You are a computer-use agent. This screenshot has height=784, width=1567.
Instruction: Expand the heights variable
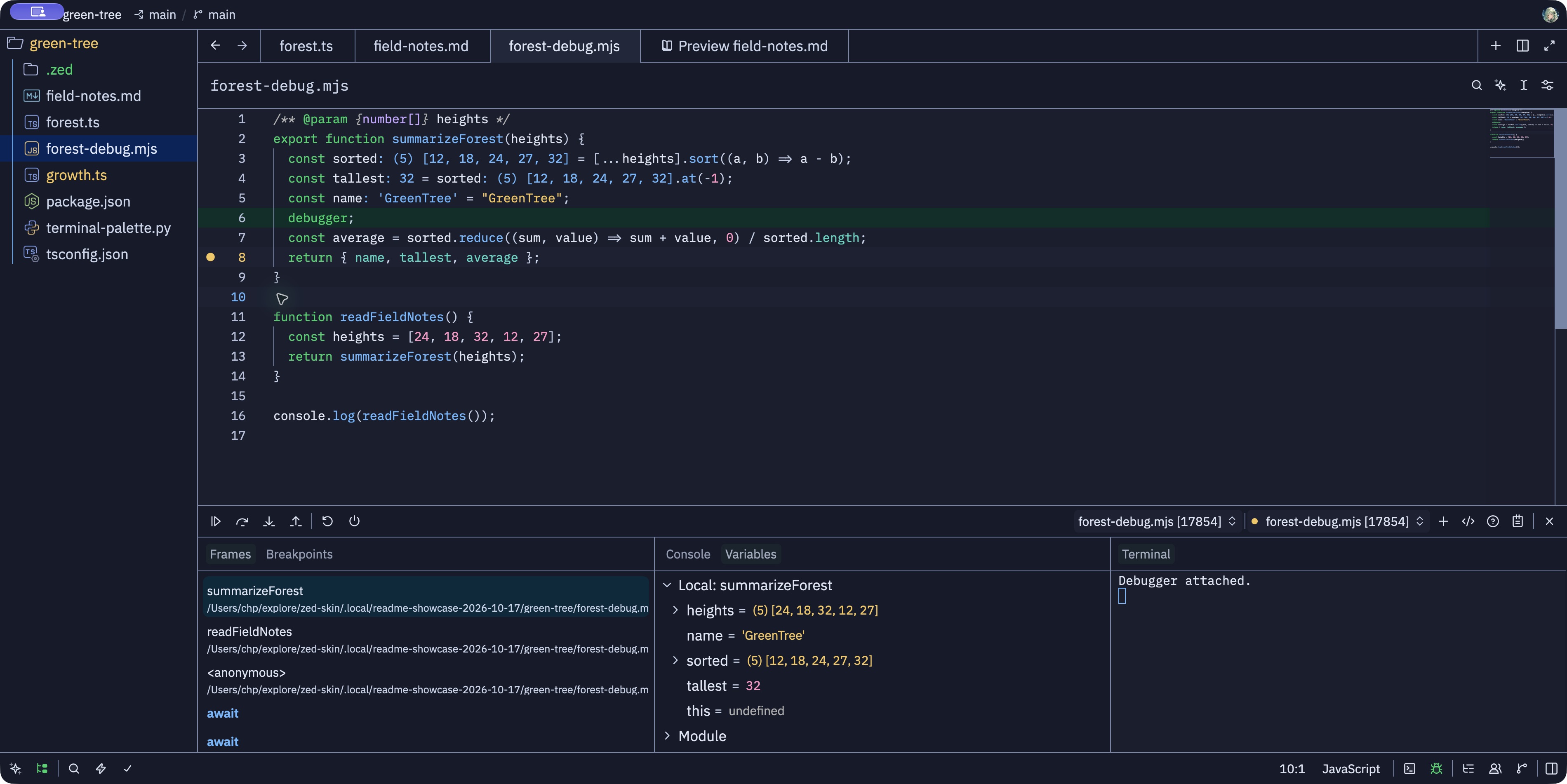click(x=675, y=610)
